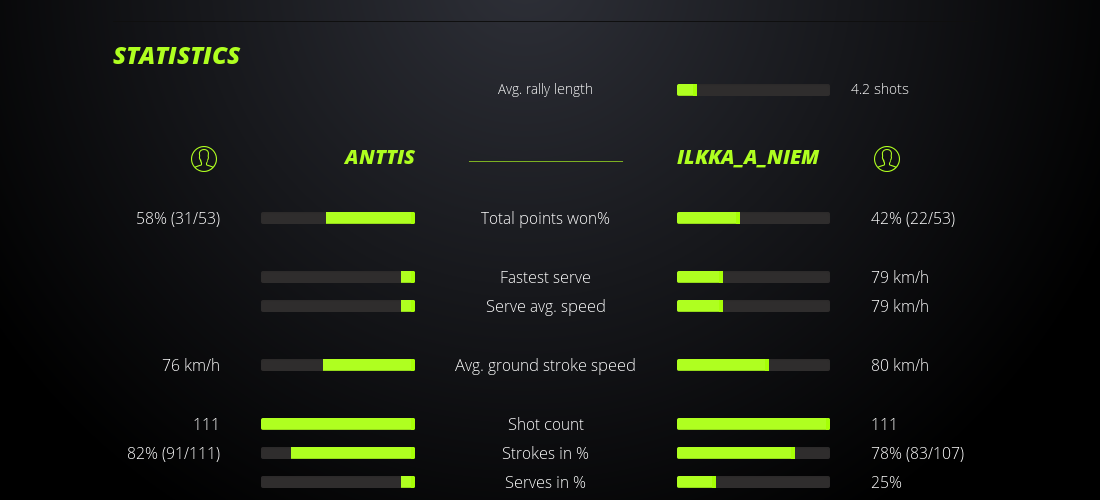Image resolution: width=1100 pixels, height=500 pixels.
Task: Click ILKKA_A_NIEM's Serves in % bar
Action: click(753, 482)
